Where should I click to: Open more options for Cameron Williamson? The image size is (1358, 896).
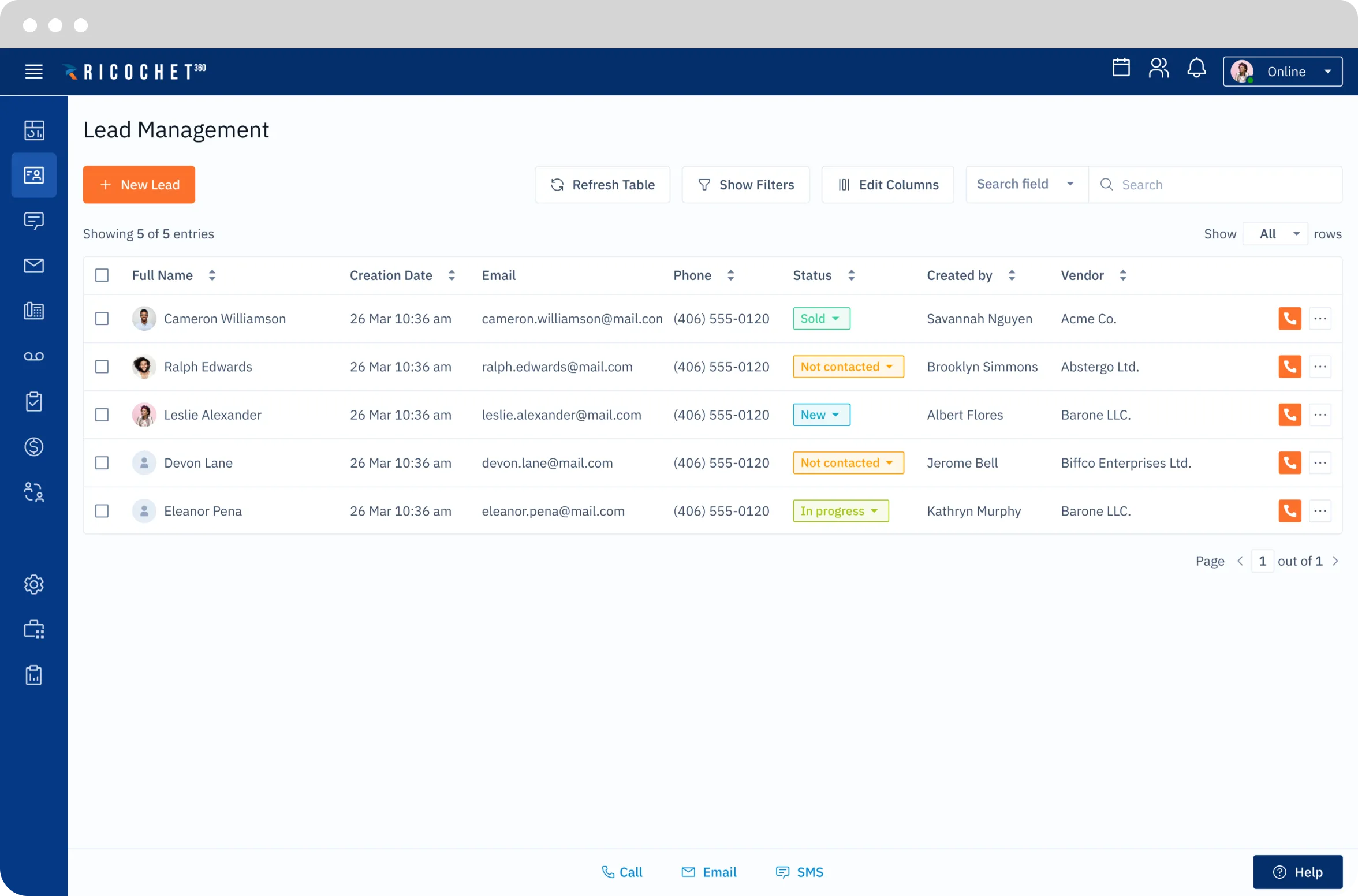point(1320,319)
